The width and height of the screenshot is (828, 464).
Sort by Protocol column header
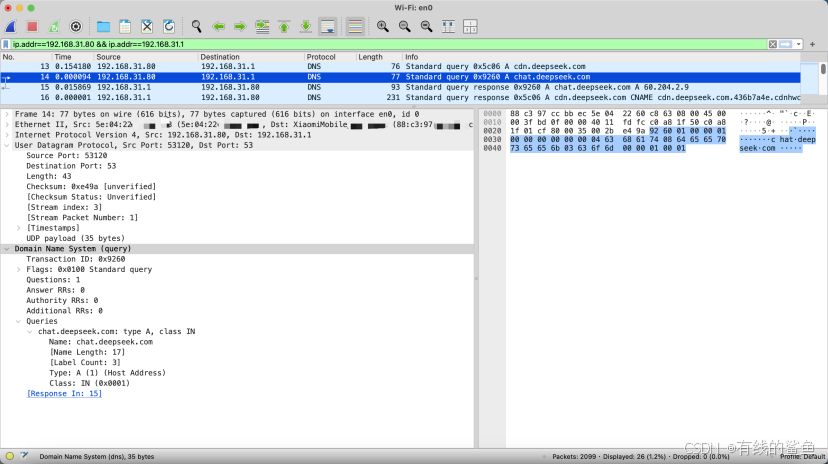click(330, 56)
